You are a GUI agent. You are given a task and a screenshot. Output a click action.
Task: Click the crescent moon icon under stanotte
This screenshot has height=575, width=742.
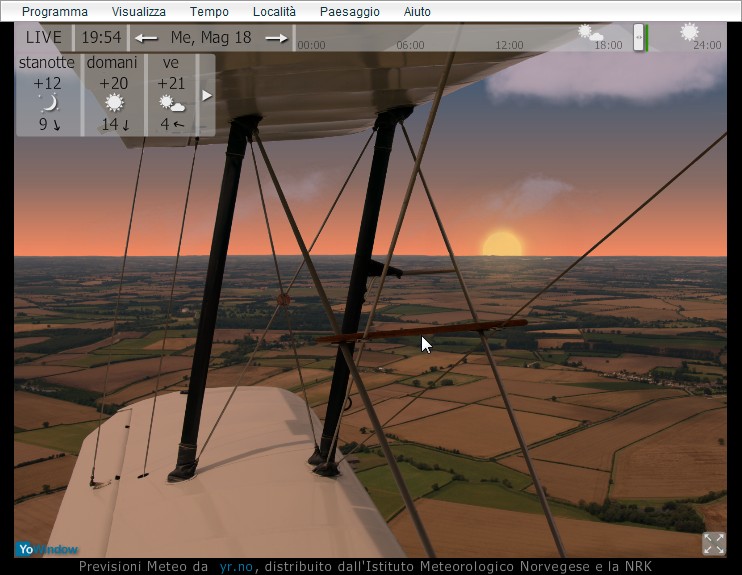pyautogui.click(x=49, y=103)
